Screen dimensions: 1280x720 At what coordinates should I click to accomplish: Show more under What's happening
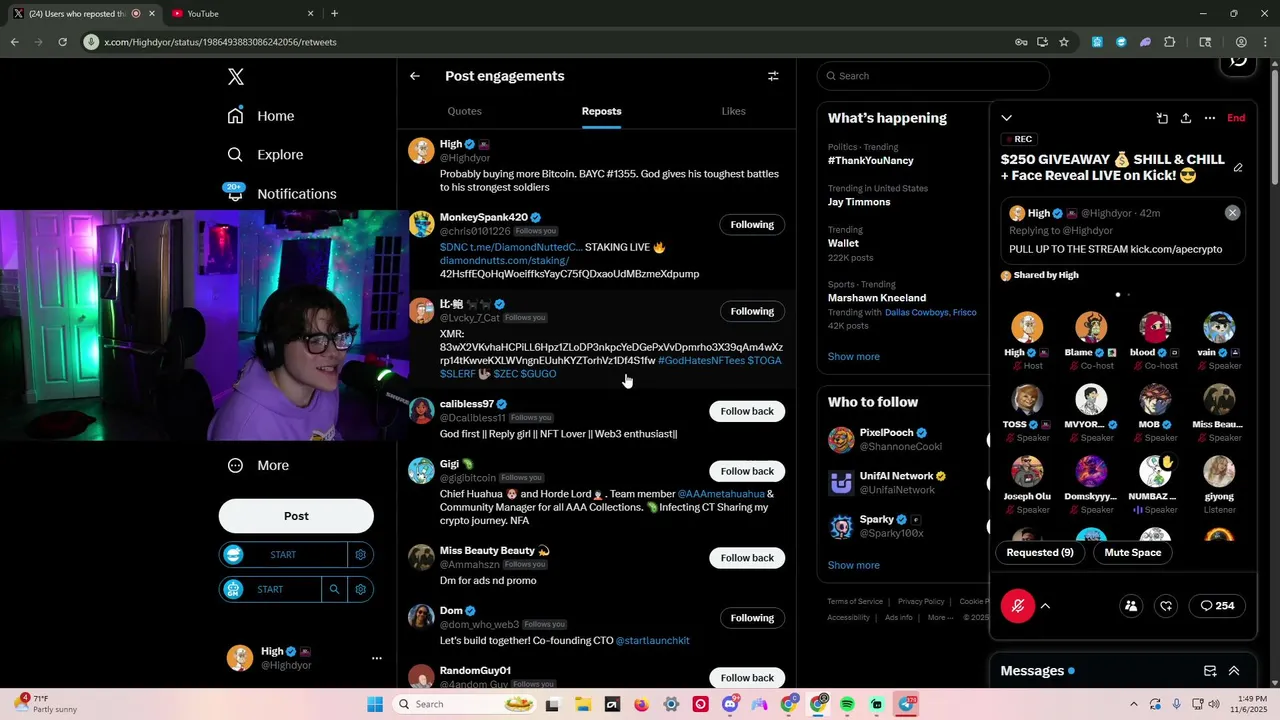pyautogui.click(x=853, y=356)
